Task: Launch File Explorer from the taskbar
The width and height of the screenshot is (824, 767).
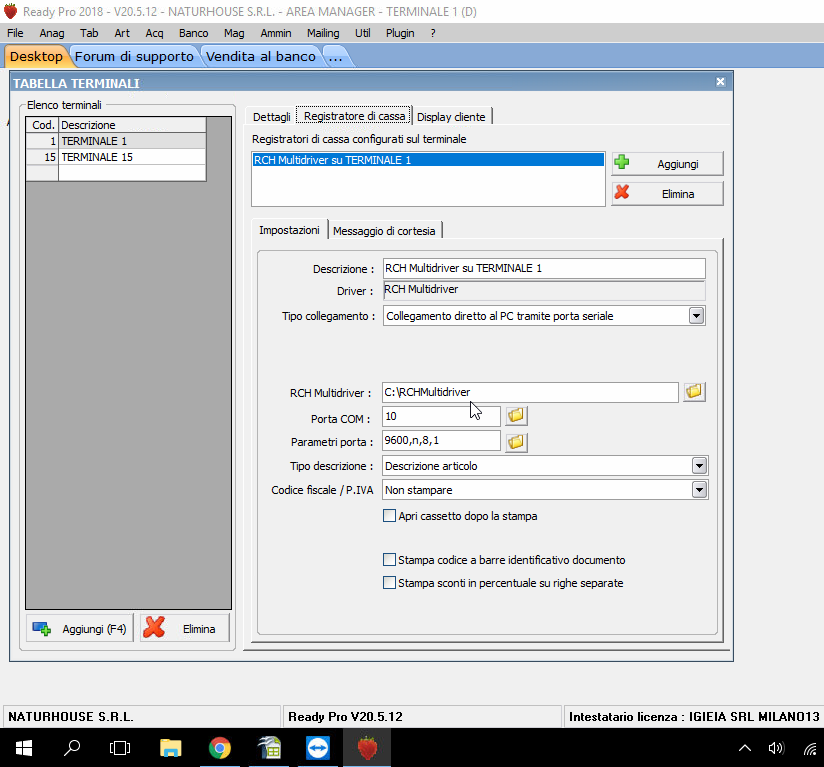Action: tap(170, 748)
